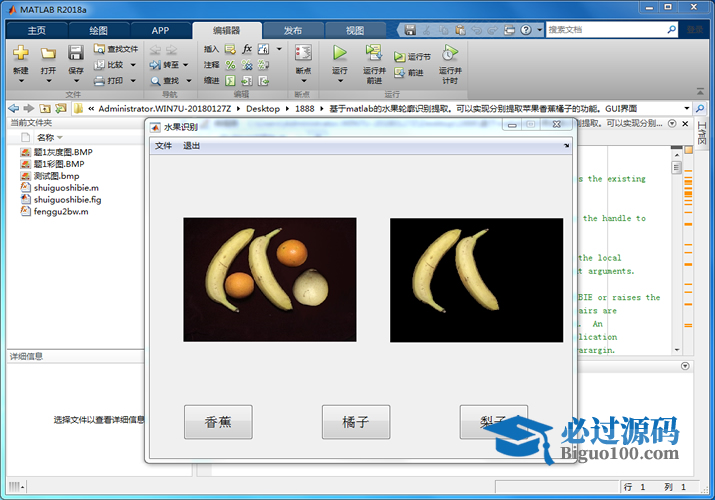The width and height of the screenshot is (715, 500).
Task: Click the up-one-folder icon in address bar
Action: pos(45,108)
